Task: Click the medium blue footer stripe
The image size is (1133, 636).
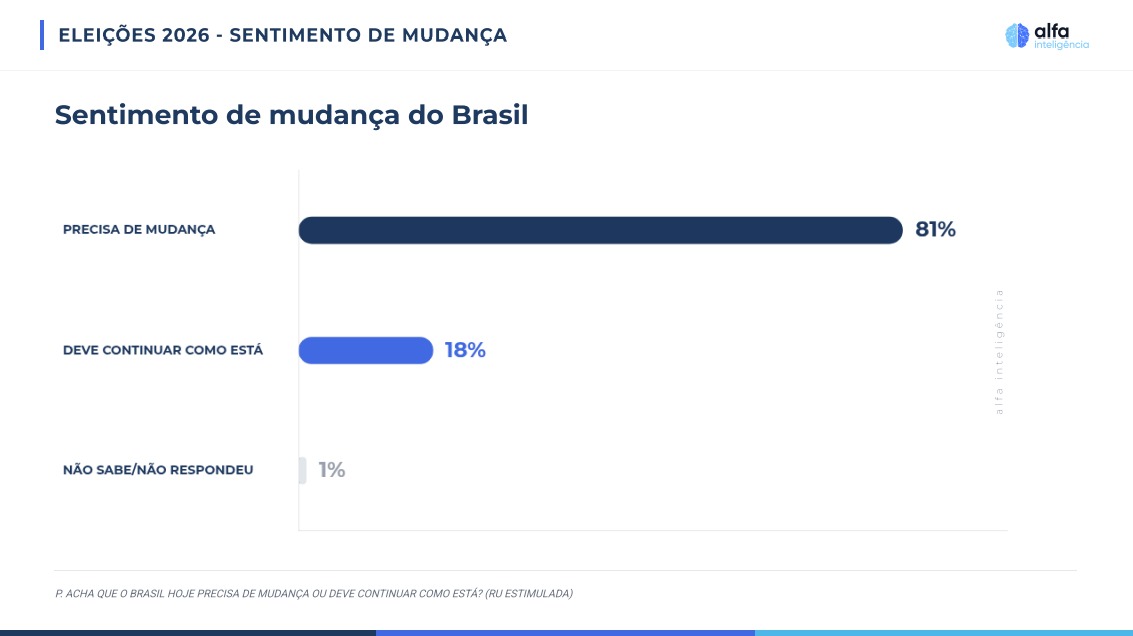Action: 565,632
